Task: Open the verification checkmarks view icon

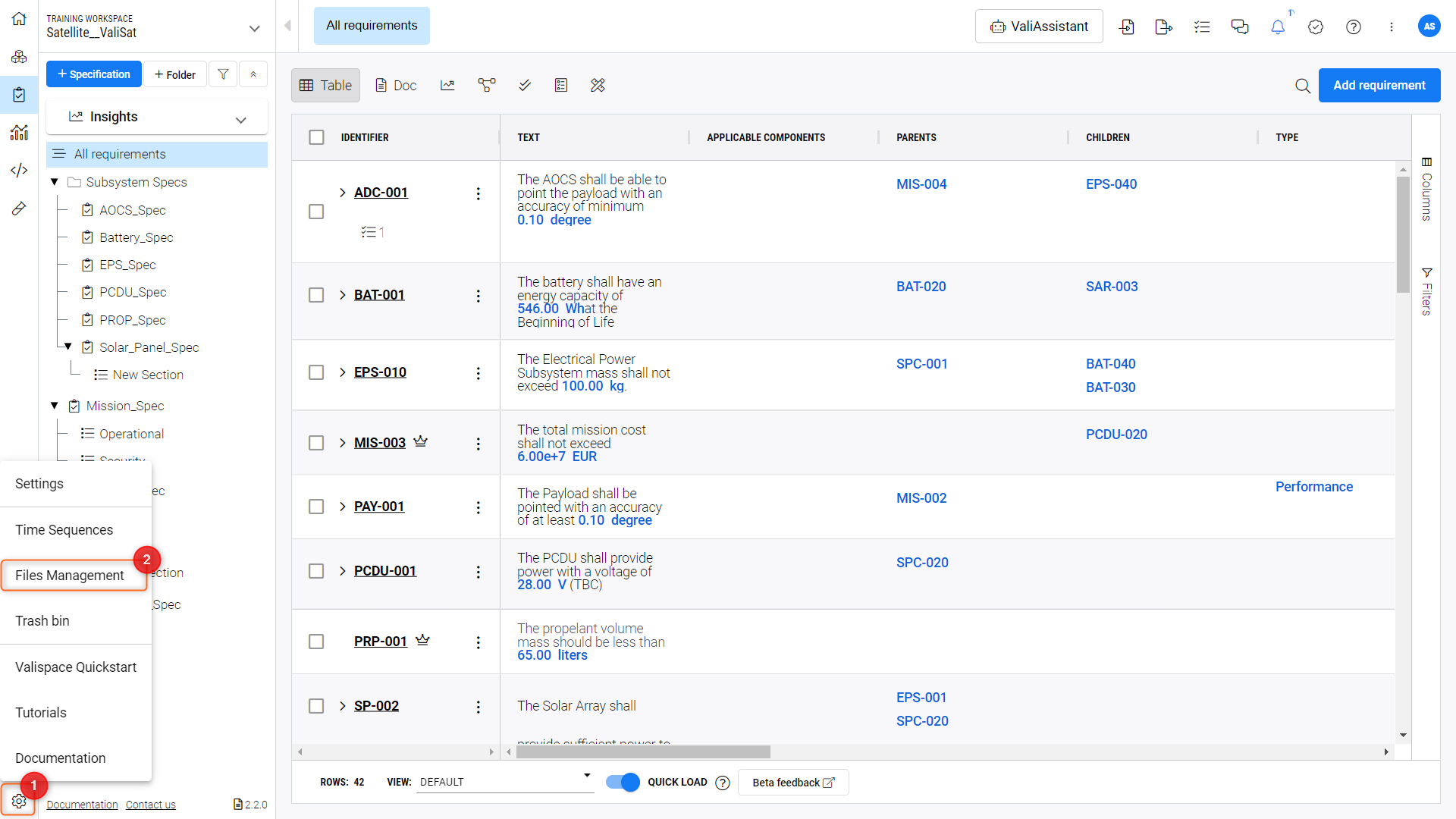Action: pyautogui.click(x=525, y=85)
